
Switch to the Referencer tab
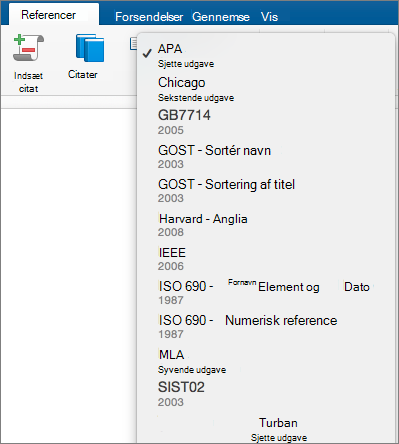48,15
